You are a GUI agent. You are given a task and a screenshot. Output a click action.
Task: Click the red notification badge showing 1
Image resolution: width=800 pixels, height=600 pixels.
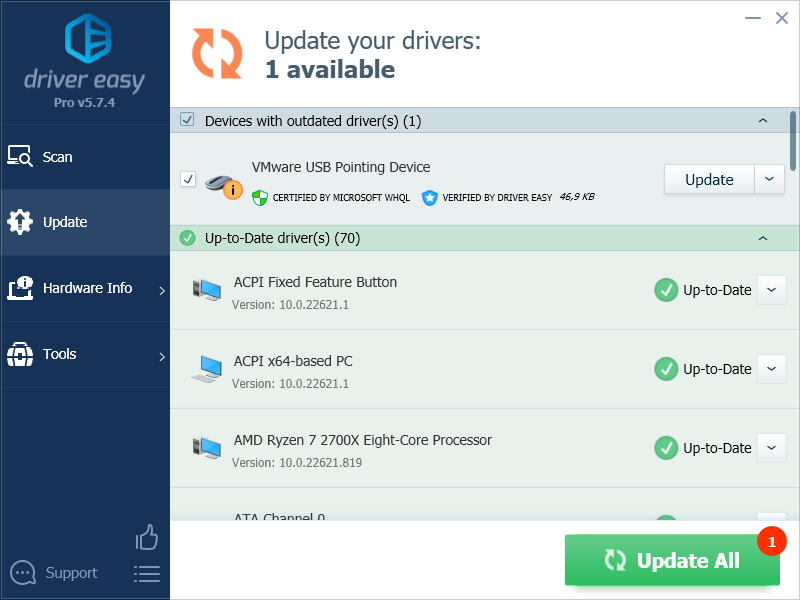point(771,541)
